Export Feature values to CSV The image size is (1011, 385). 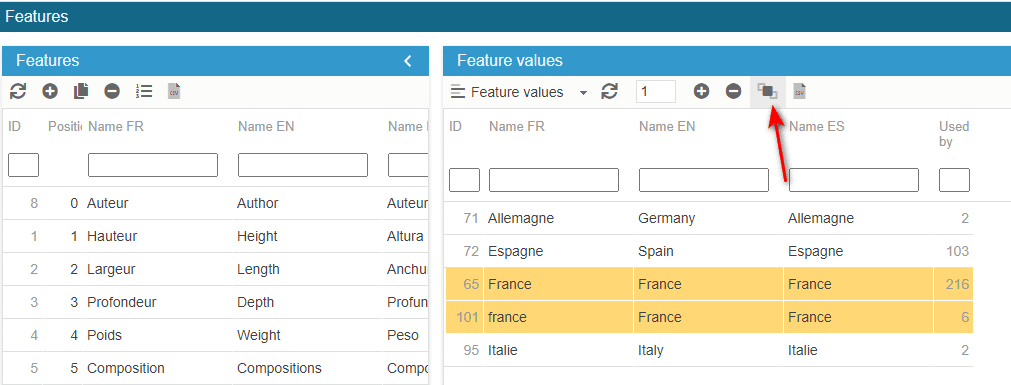(x=800, y=92)
